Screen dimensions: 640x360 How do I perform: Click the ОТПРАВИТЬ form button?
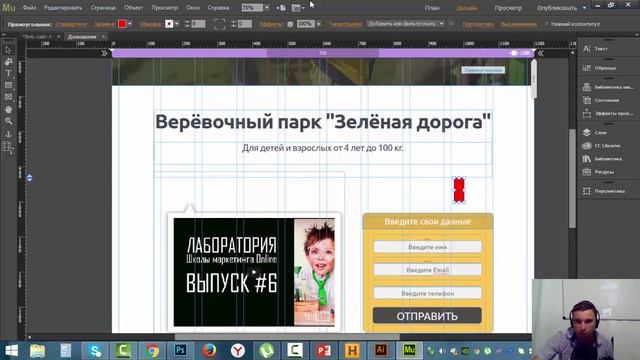click(427, 316)
